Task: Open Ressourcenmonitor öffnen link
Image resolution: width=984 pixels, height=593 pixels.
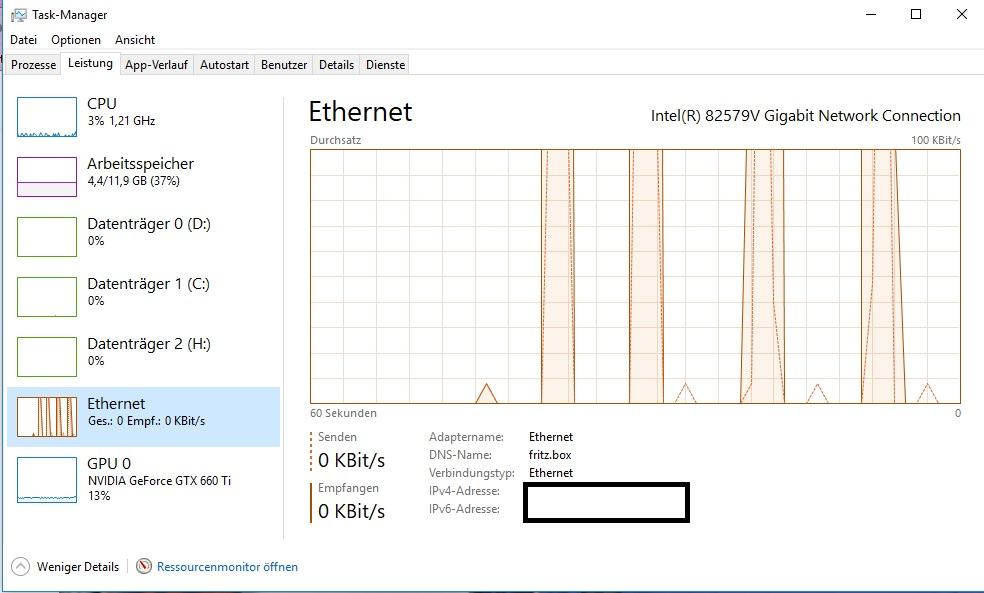Action: (x=227, y=567)
